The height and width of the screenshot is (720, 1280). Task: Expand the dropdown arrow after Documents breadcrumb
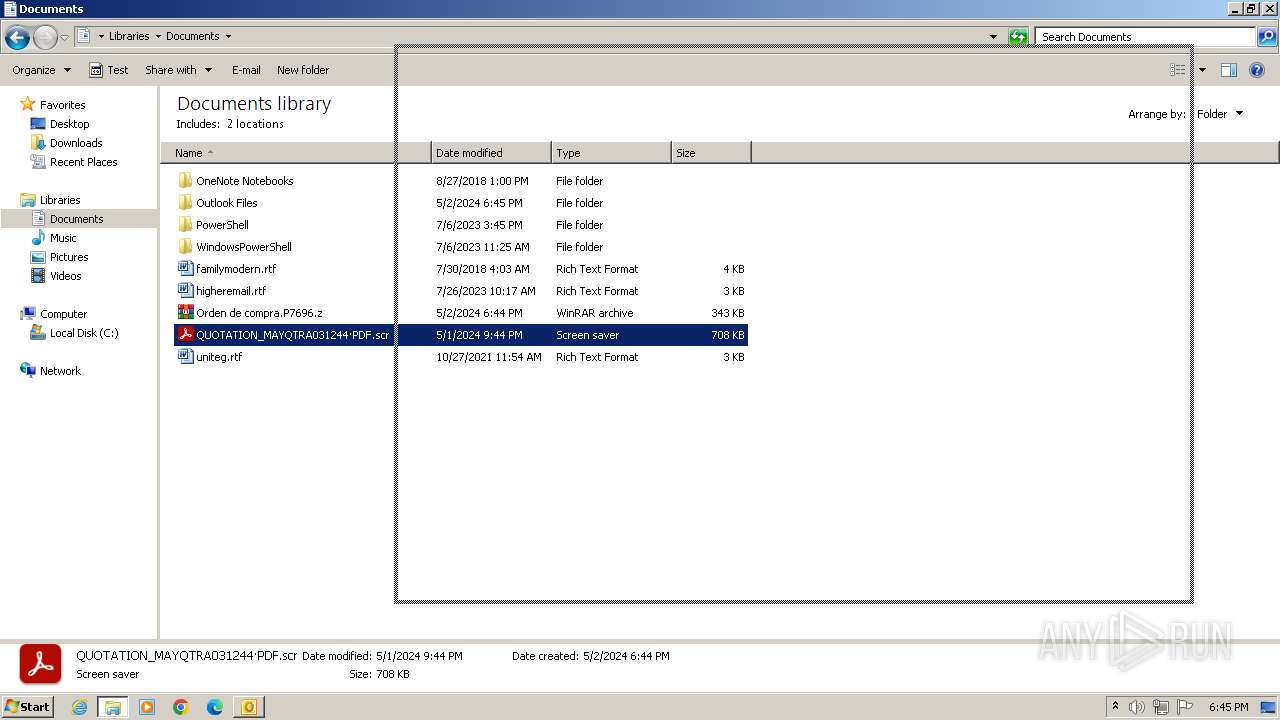click(228, 36)
